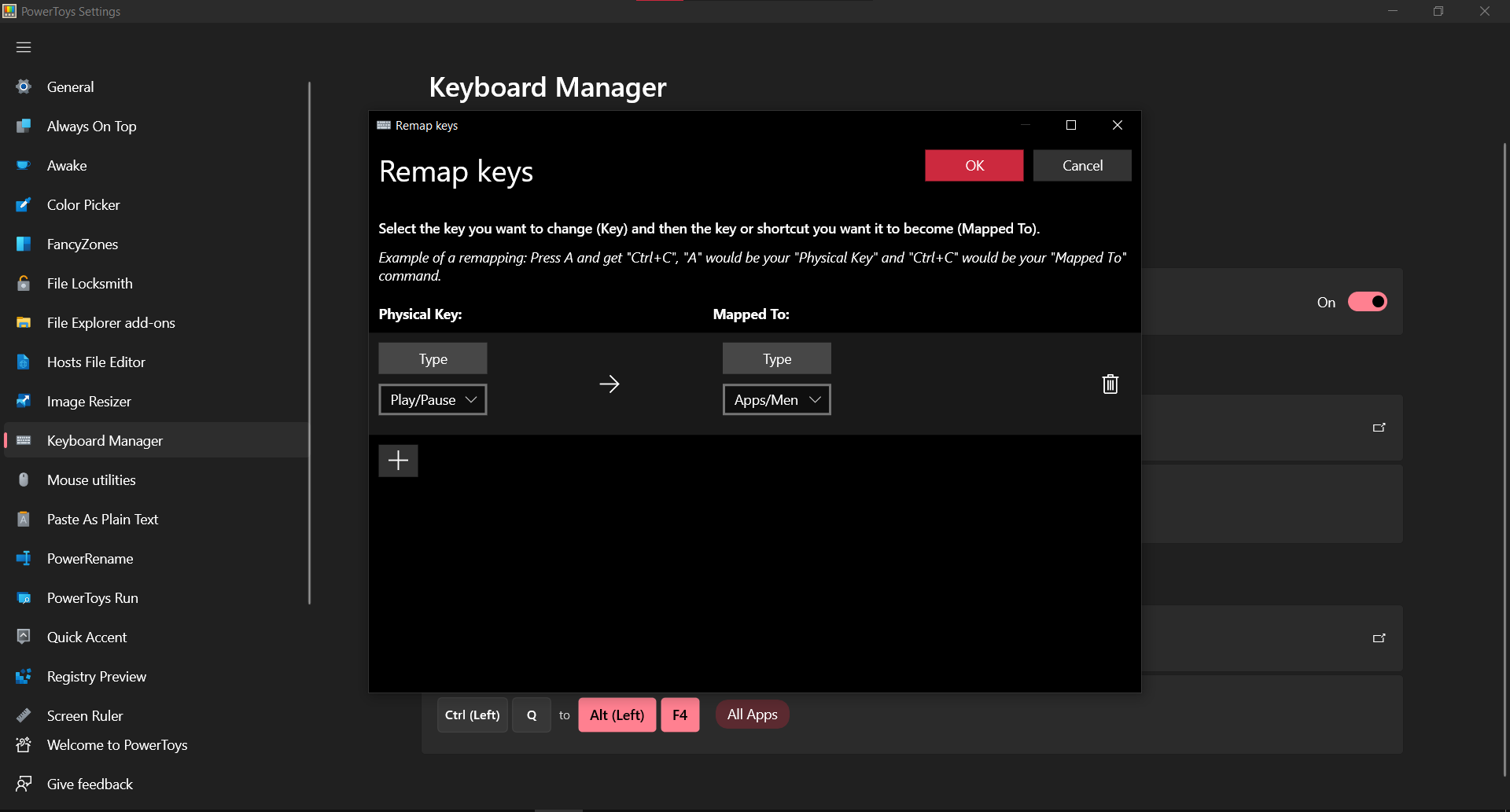Open Give feedback link

tap(156, 784)
